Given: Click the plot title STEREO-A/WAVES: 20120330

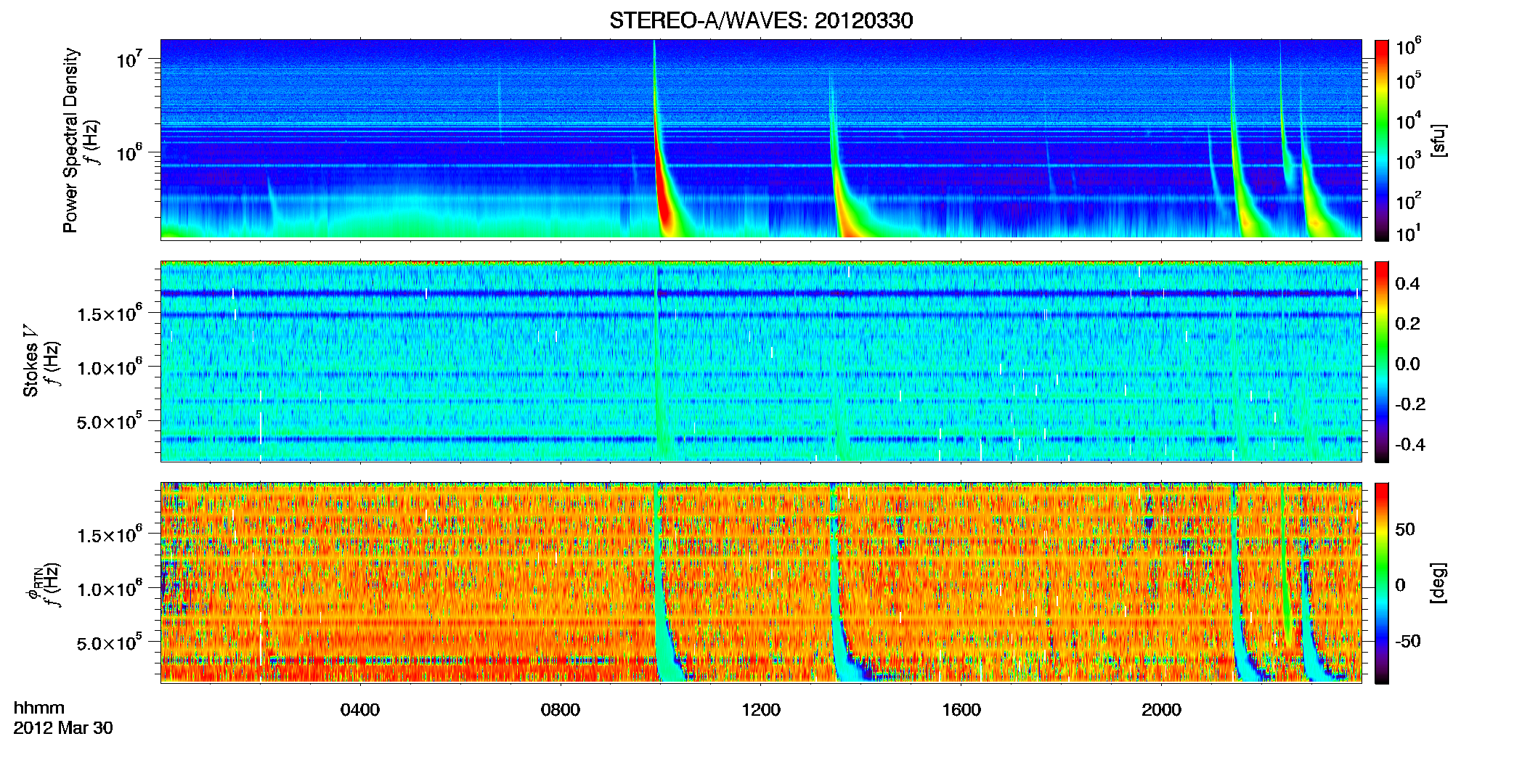Looking at the screenshot, I should point(761,20).
